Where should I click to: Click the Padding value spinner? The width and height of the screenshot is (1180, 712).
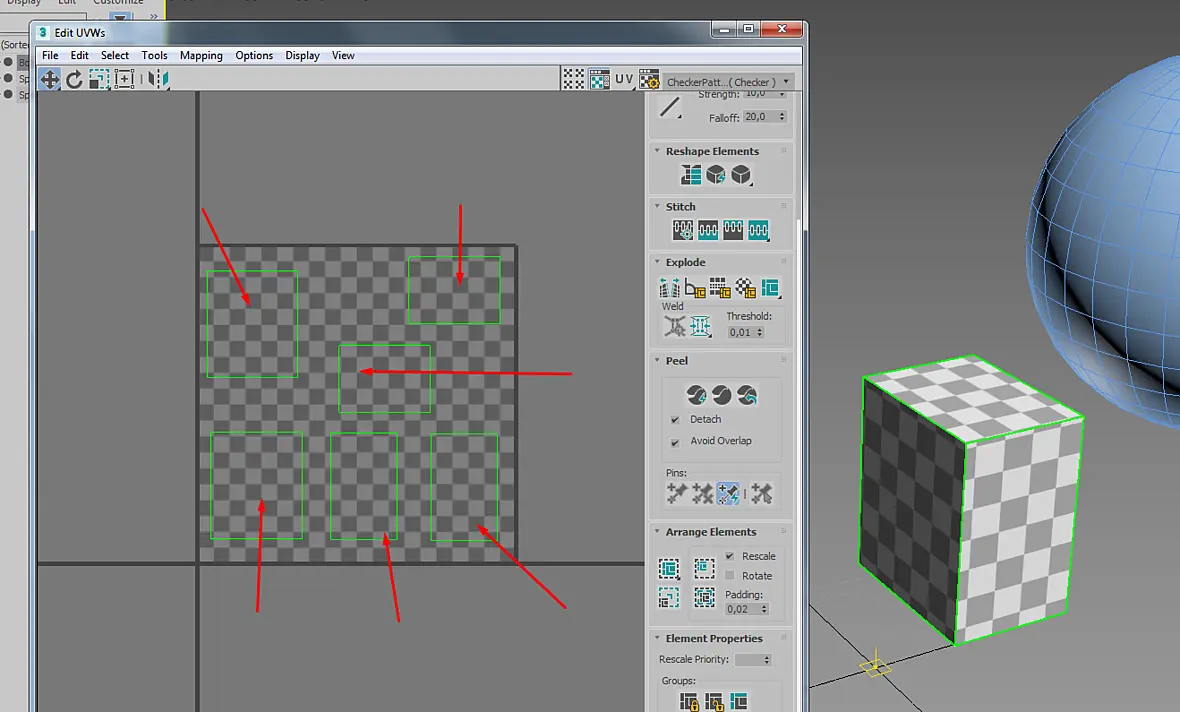[765, 609]
